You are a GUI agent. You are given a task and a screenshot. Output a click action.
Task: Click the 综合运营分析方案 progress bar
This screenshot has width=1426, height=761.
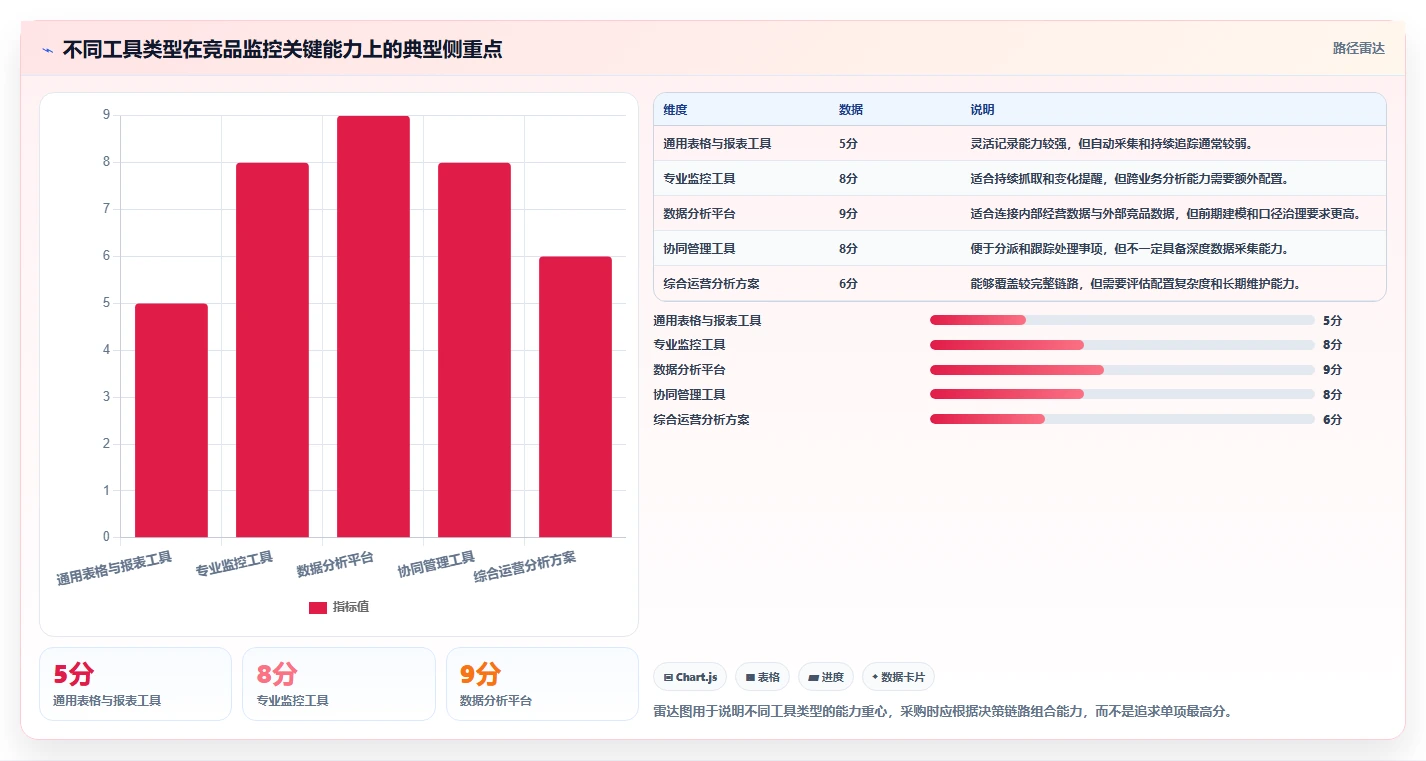1122,419
